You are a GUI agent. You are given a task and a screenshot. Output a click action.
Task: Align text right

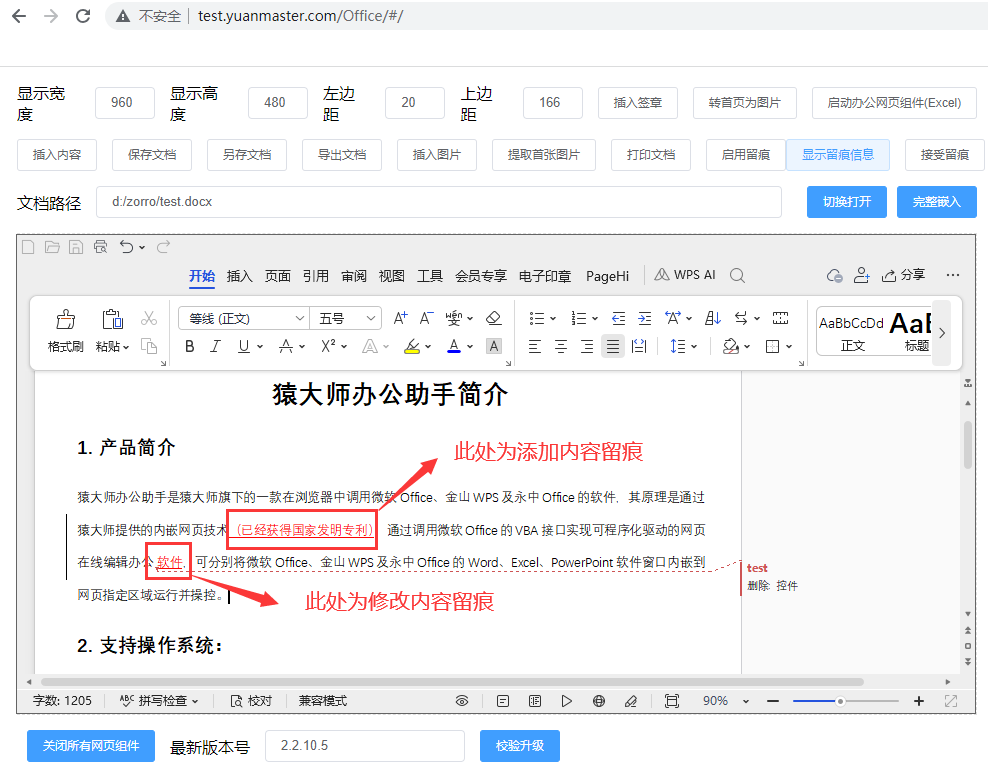point(587,346)
